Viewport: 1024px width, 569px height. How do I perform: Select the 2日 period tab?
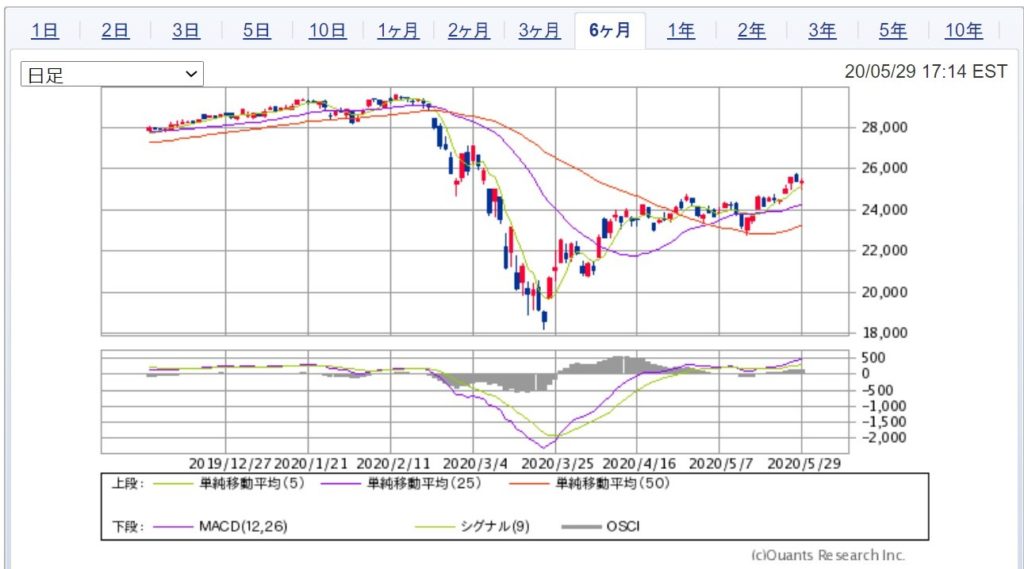[x=115, y=31]
